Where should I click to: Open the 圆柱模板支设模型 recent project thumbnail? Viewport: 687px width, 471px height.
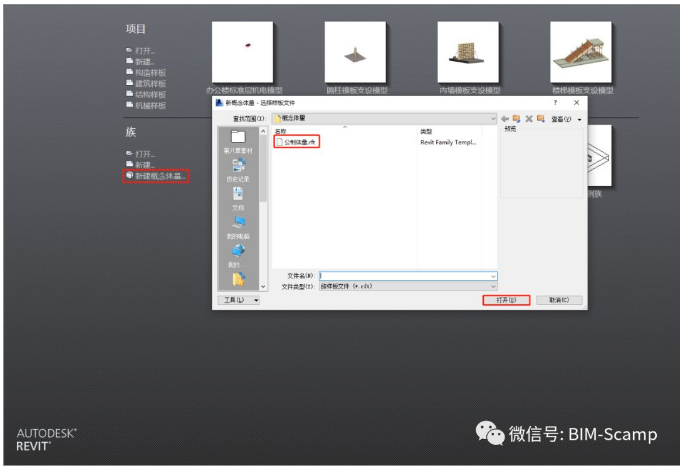355,52
